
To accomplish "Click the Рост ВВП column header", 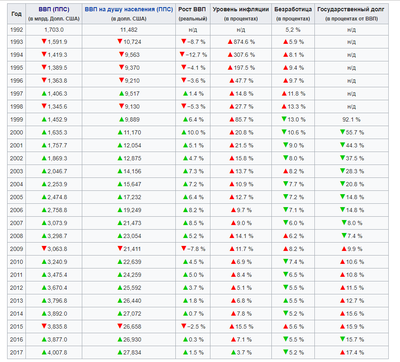I will [x=193, y=14].
